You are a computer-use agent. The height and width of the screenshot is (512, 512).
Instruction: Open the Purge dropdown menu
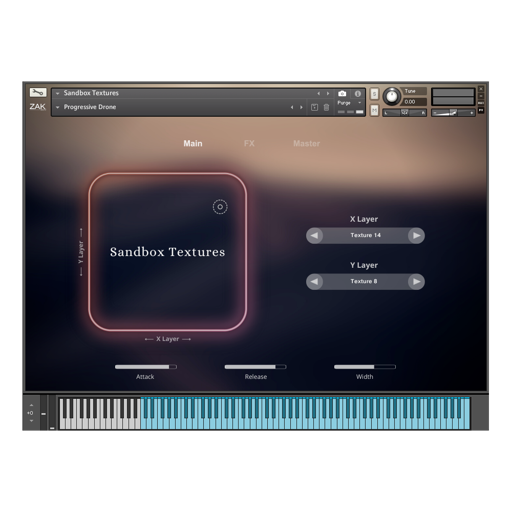tap(350, 103)
